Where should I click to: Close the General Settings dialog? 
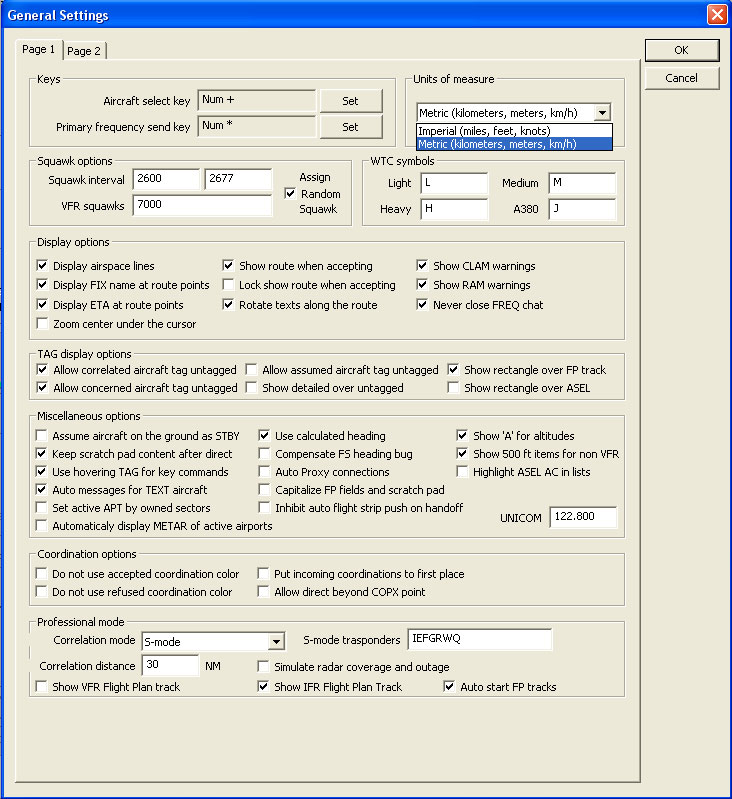(x=717, y=14)
